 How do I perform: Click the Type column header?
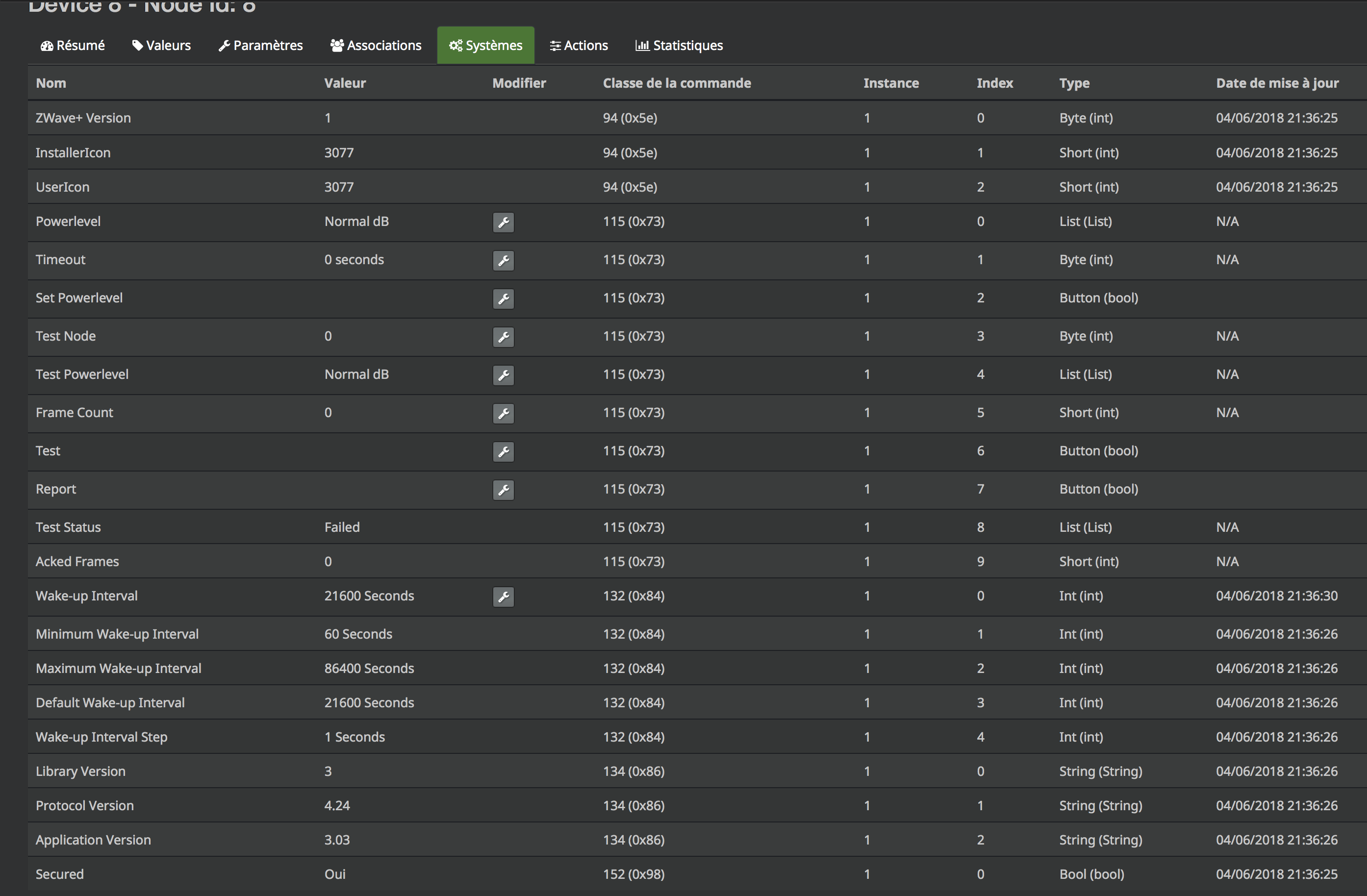pos(1074,83)
